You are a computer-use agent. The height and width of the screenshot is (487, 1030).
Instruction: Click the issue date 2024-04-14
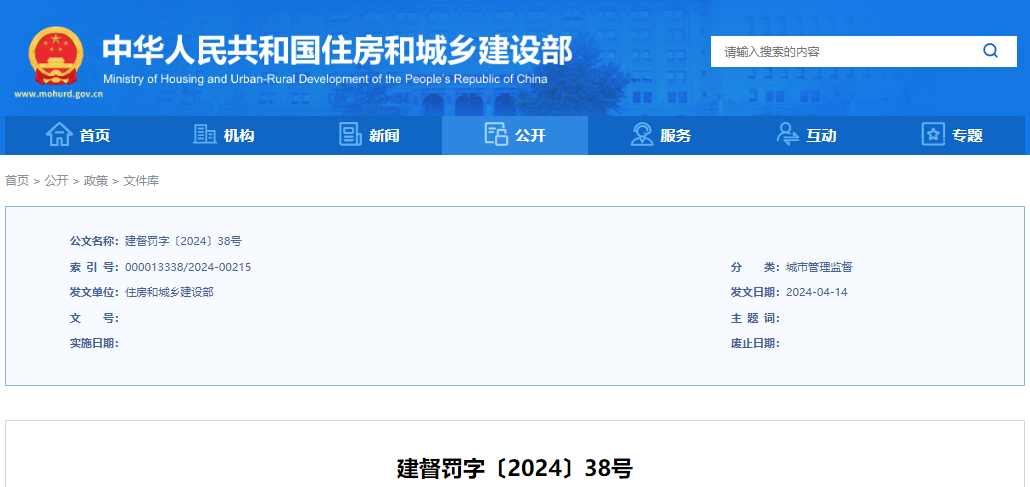(817, 292)
